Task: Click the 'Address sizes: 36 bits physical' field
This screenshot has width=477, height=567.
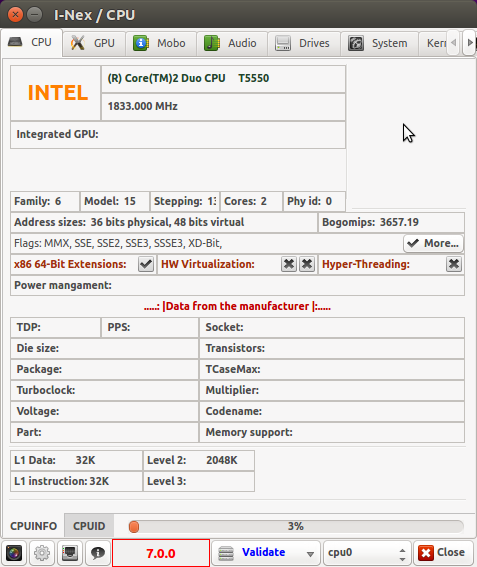Action: 164,222
